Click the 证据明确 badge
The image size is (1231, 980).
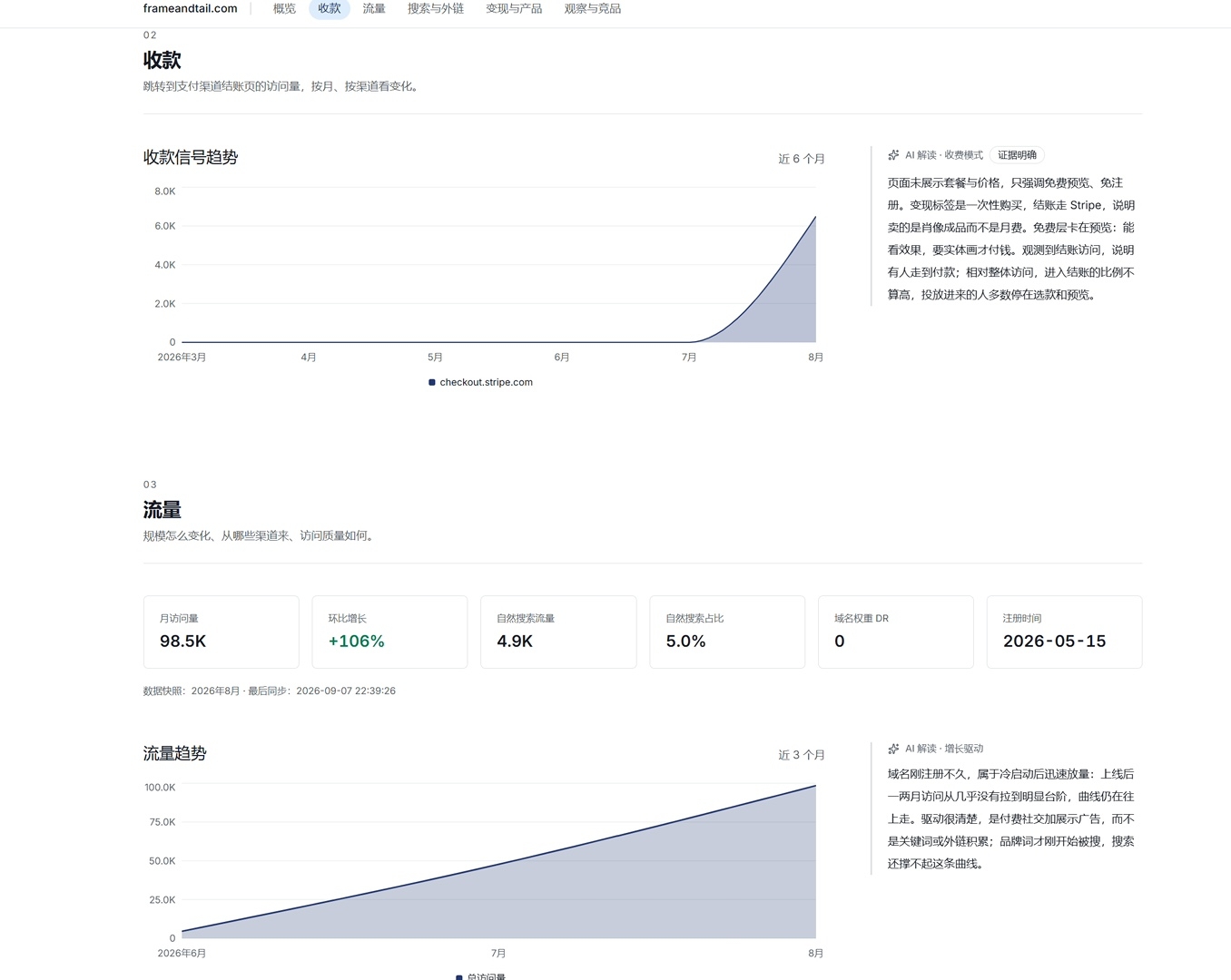point(1018,155)
